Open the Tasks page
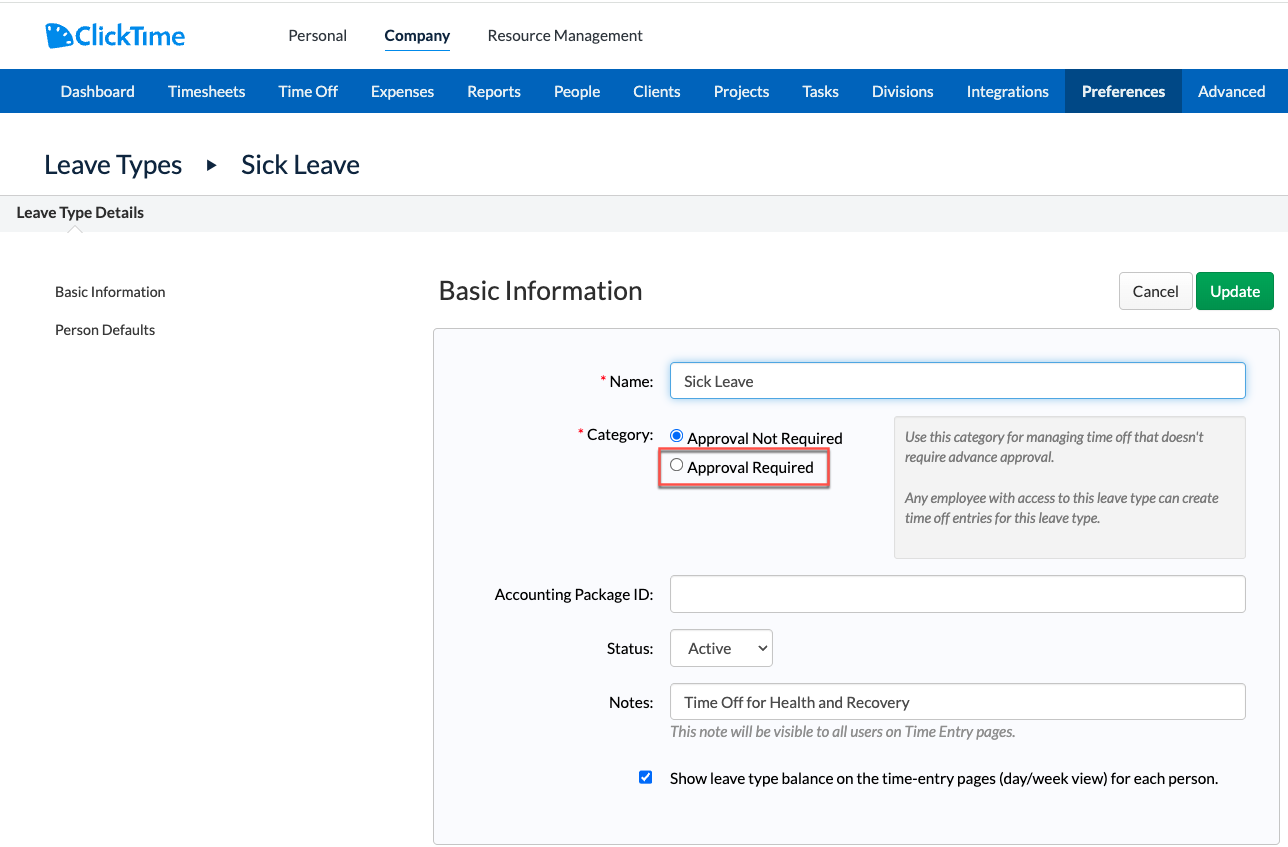Viewport: 1288px width, 847px height. pyautogui.click(x=820, y=91)
